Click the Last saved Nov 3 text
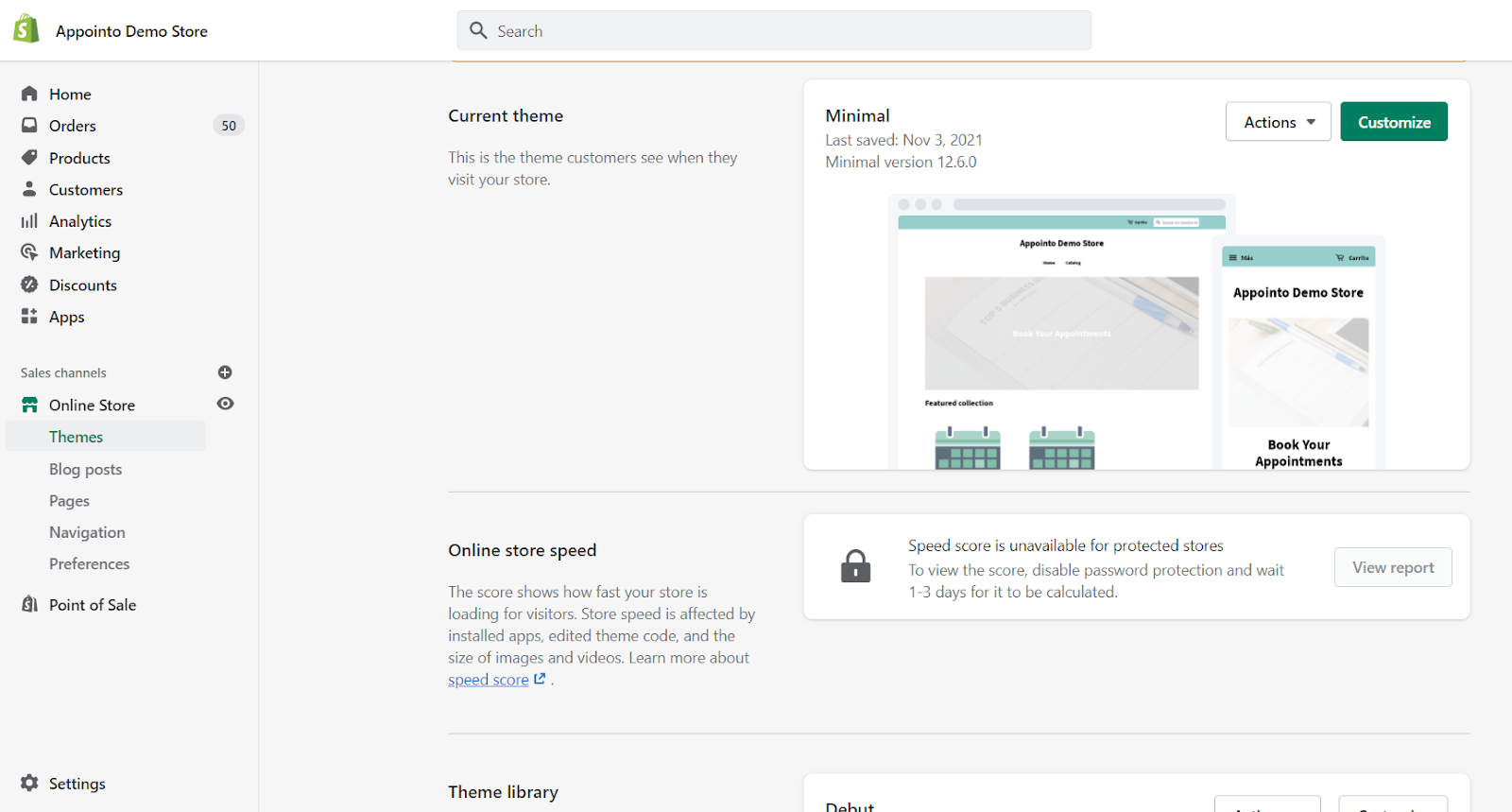1512x812 pixels. point(903,140)
